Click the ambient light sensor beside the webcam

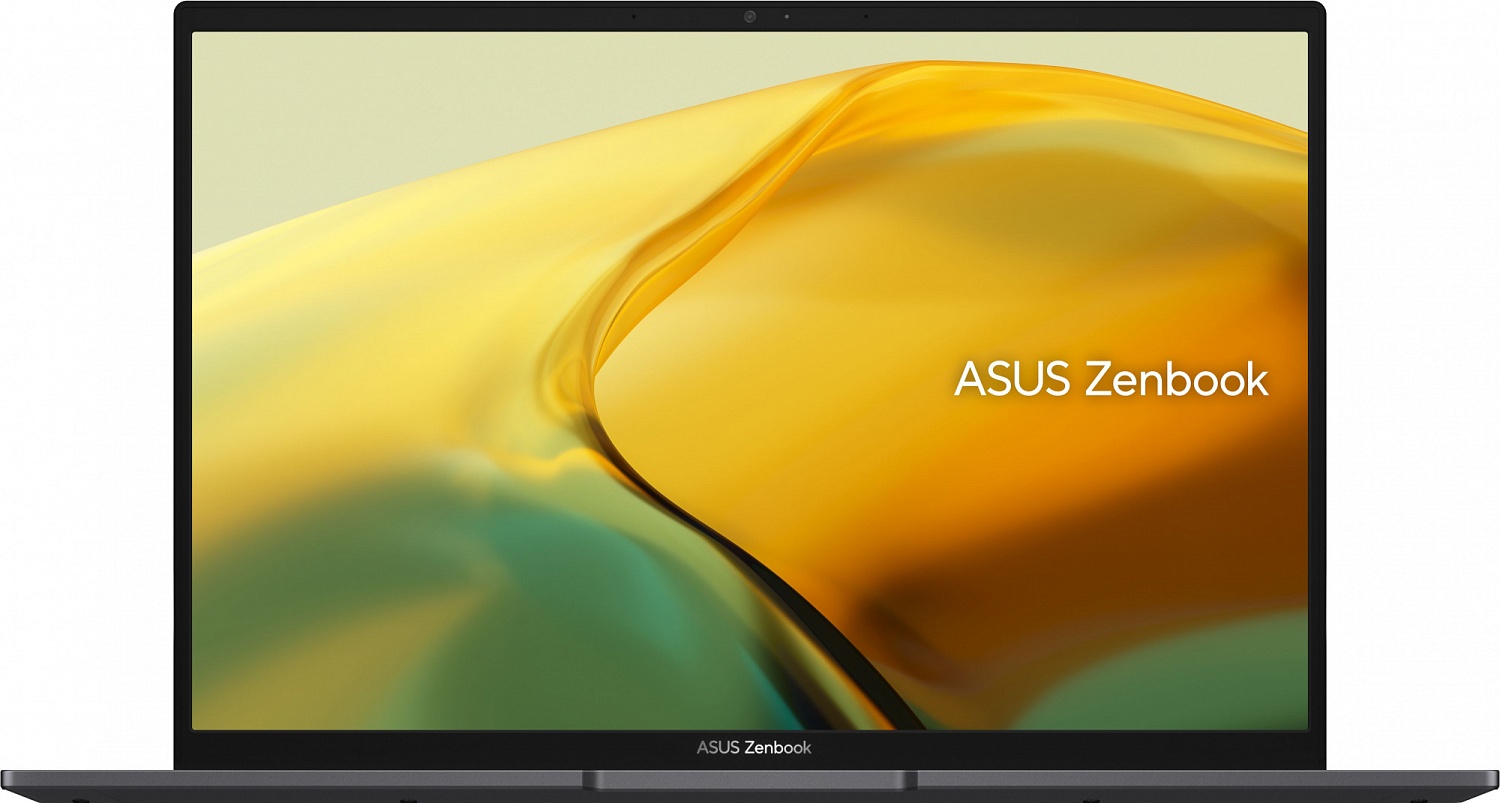point(787,17)
